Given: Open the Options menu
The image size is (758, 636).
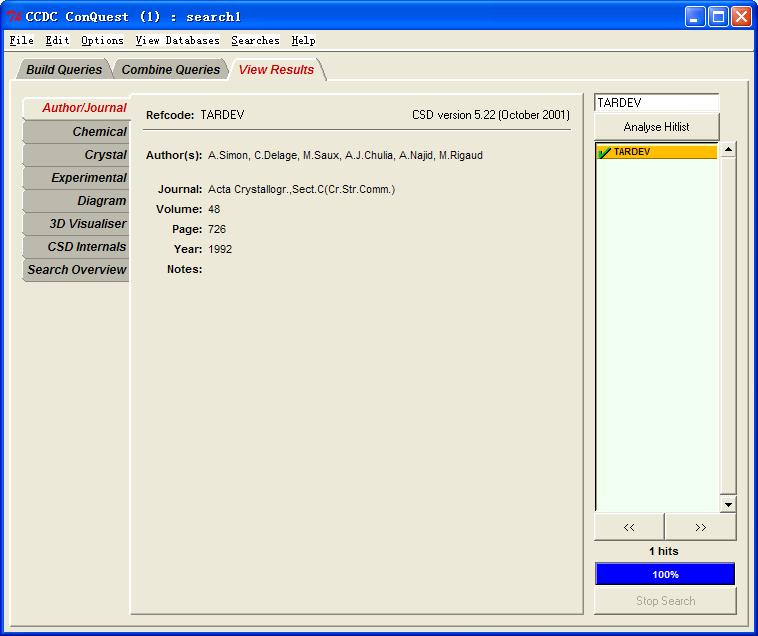Looking at the screenshot, I should click(x=102, y=41).
